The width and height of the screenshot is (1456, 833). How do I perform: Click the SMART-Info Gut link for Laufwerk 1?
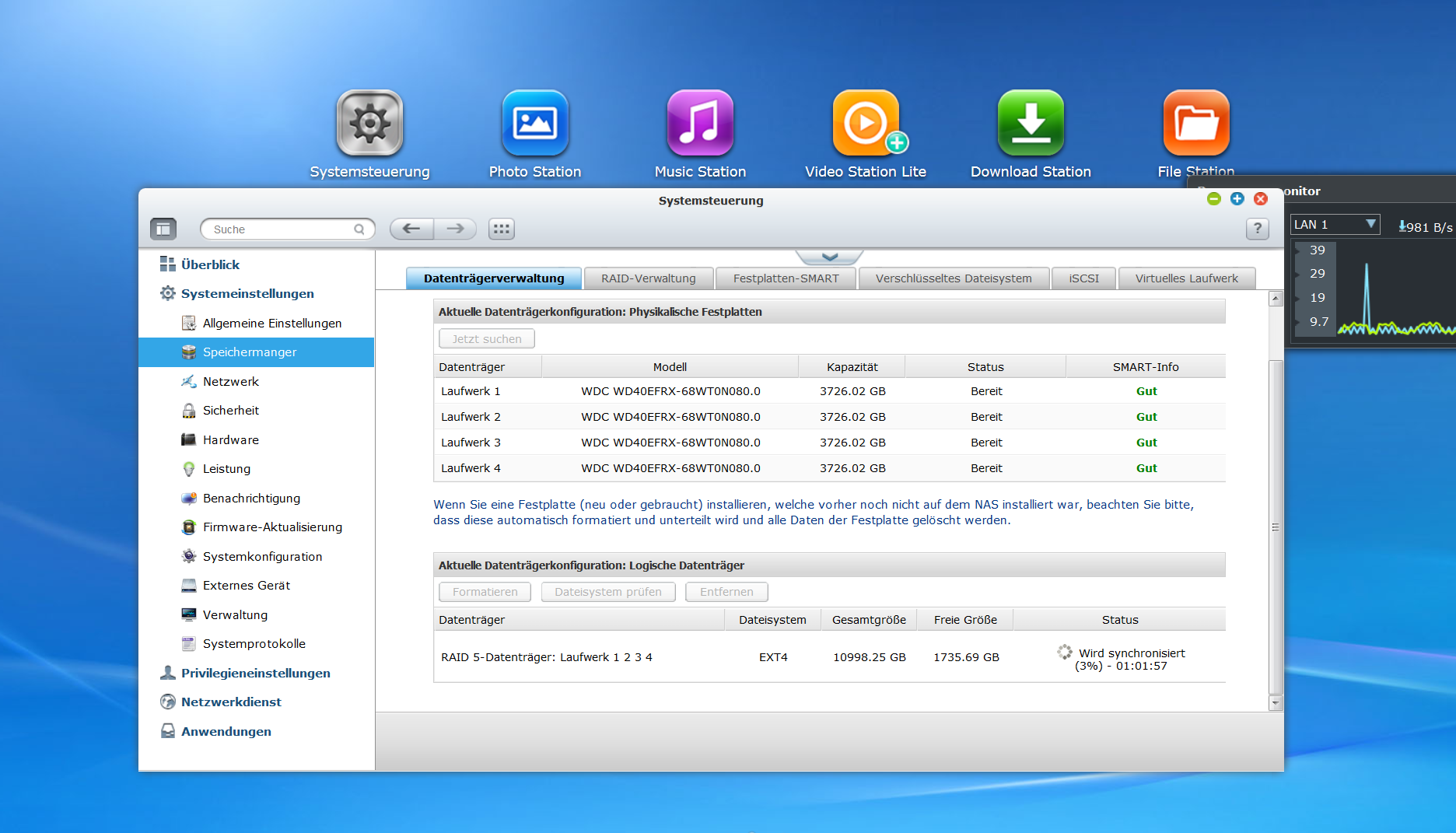(x=1146, y=391)
